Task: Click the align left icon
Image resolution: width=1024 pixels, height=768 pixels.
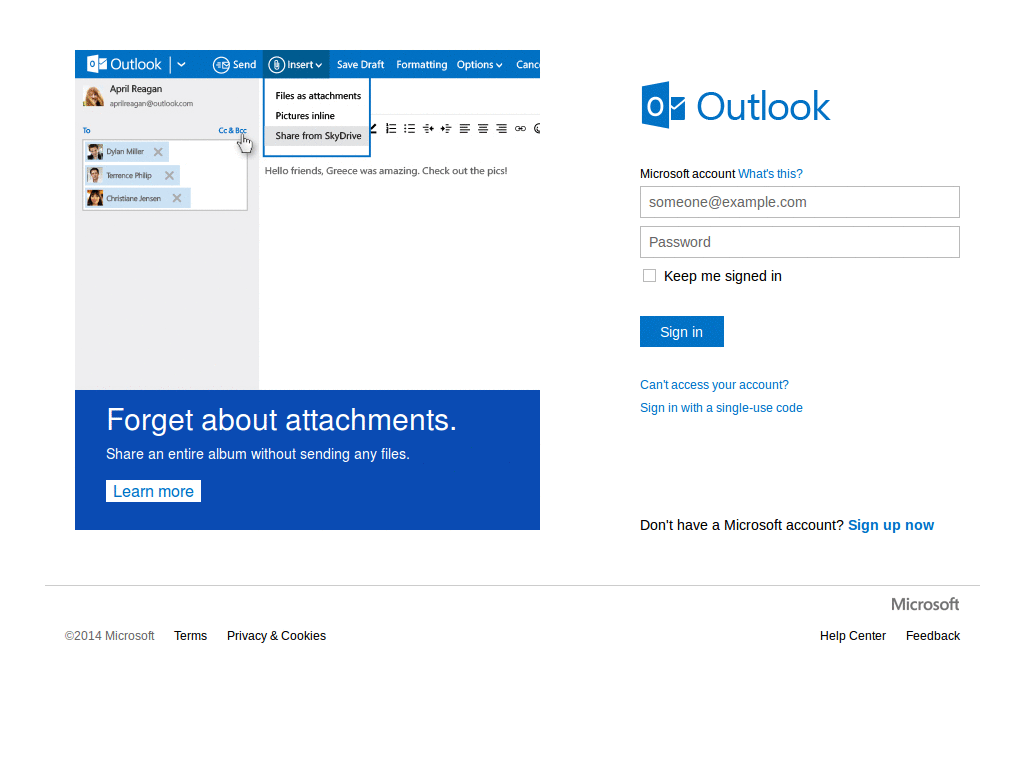Action: [464, 129]
